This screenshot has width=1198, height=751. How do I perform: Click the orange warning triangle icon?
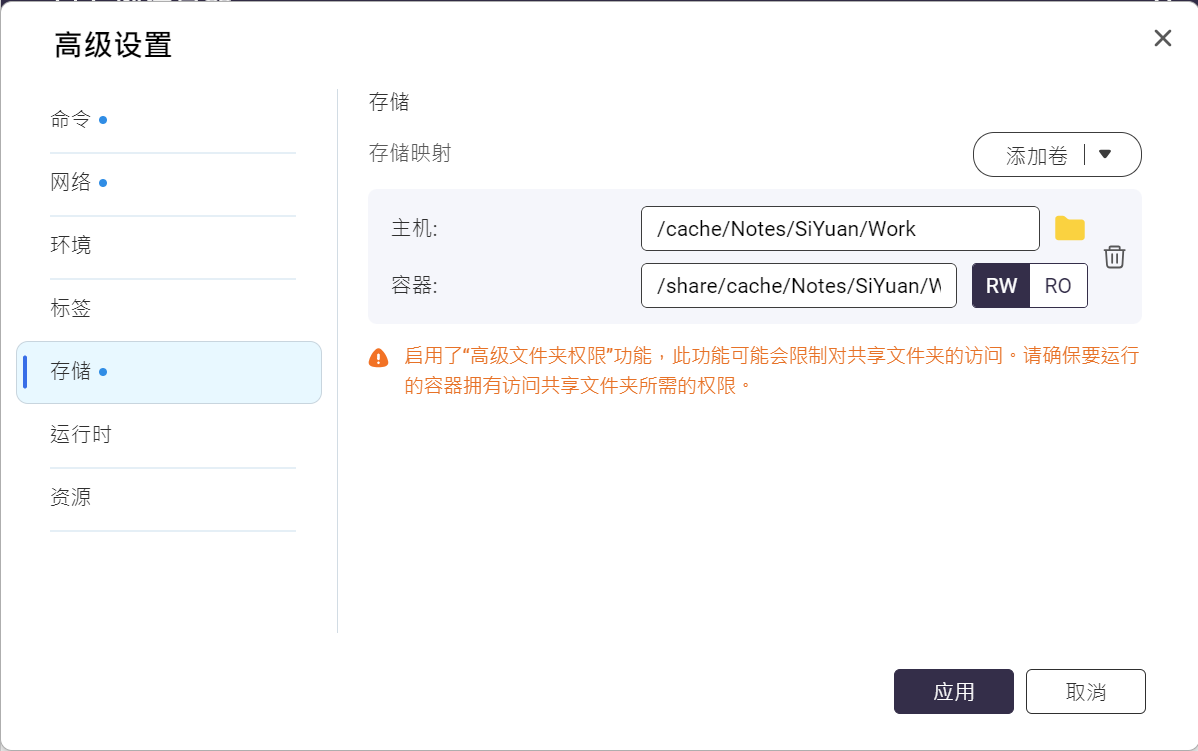point(379,357)
